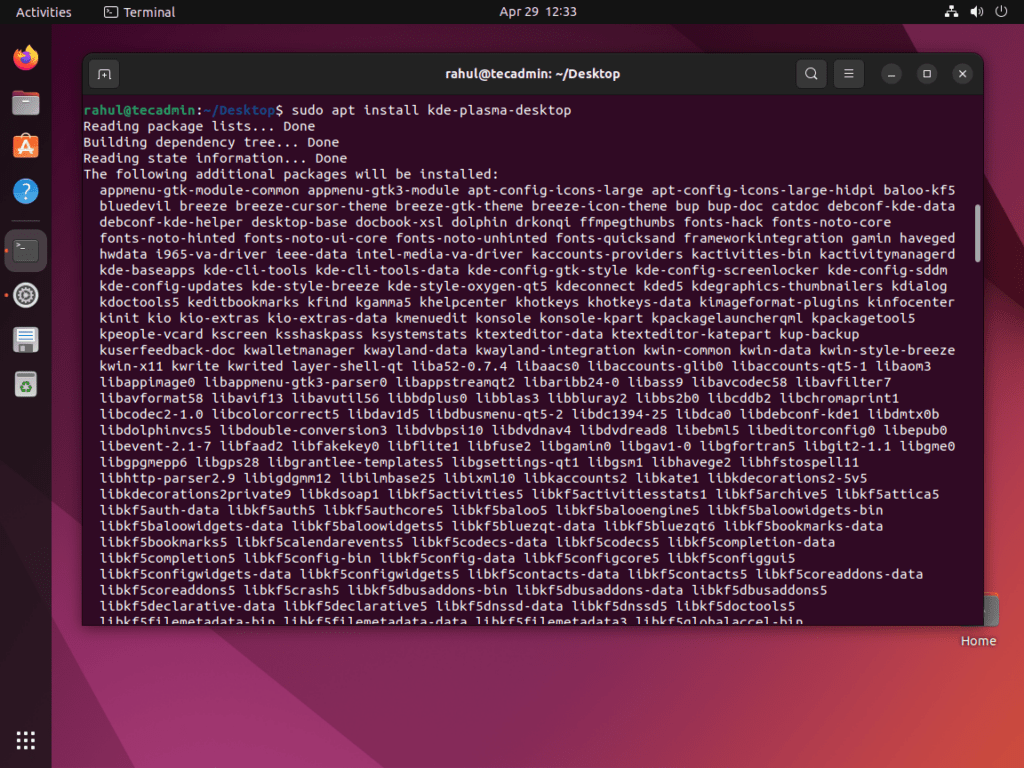Select the Terminal icon in the dock
Screen dimensions: 1024x768
25,251
